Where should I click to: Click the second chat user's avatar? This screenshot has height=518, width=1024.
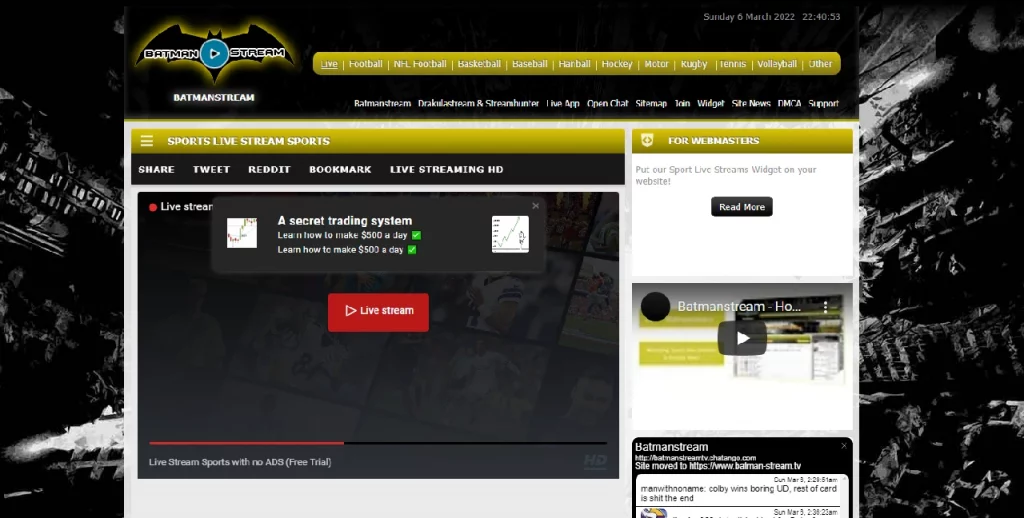point(653,513)
